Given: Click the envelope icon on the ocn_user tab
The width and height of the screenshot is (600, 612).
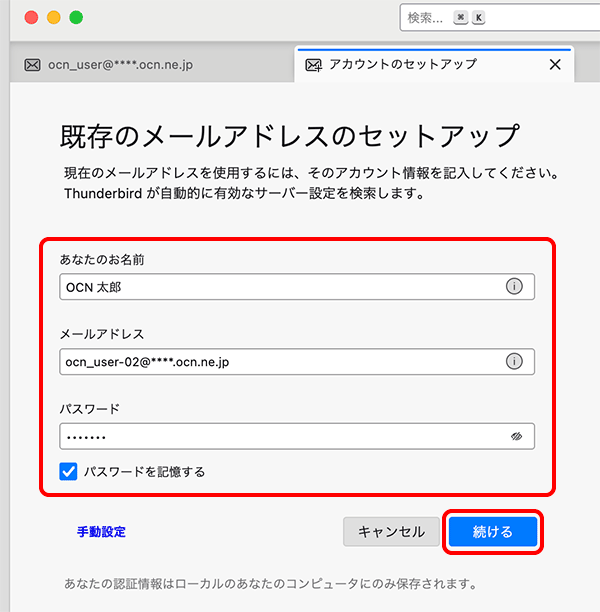Looking at the screenshot, I should point(32,65).
